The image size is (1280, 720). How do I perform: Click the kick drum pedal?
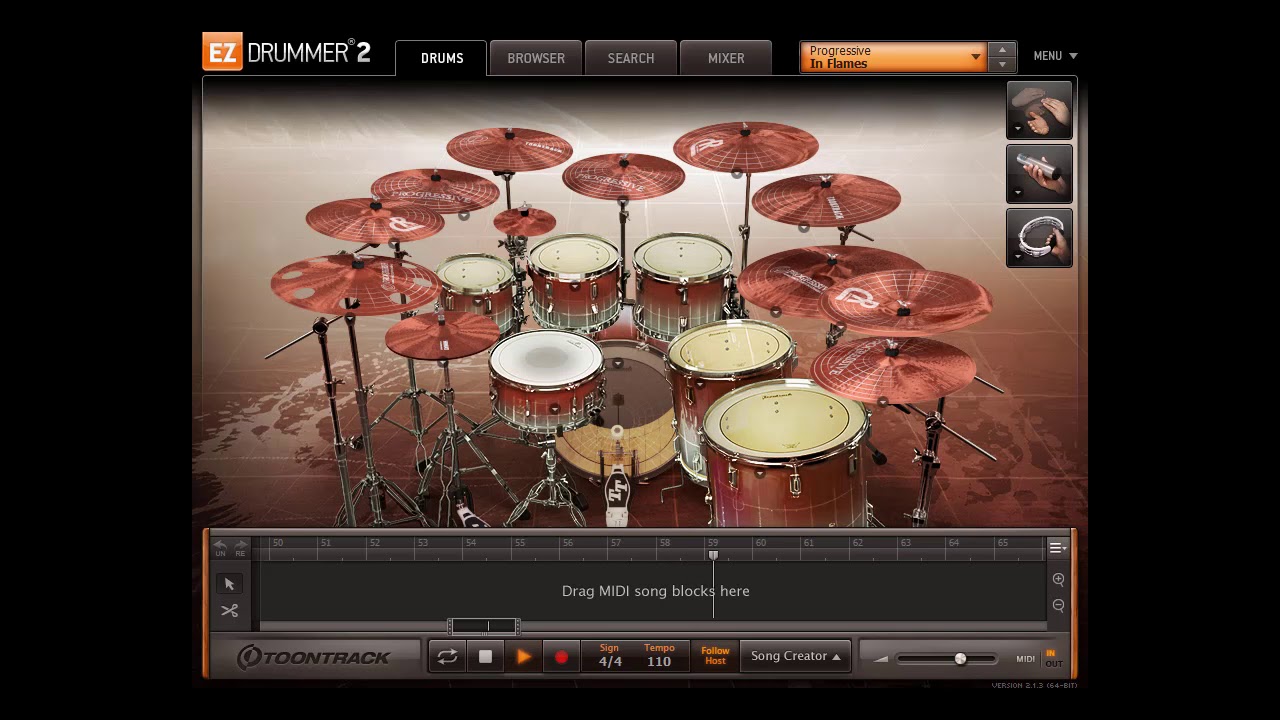(617, 490)
